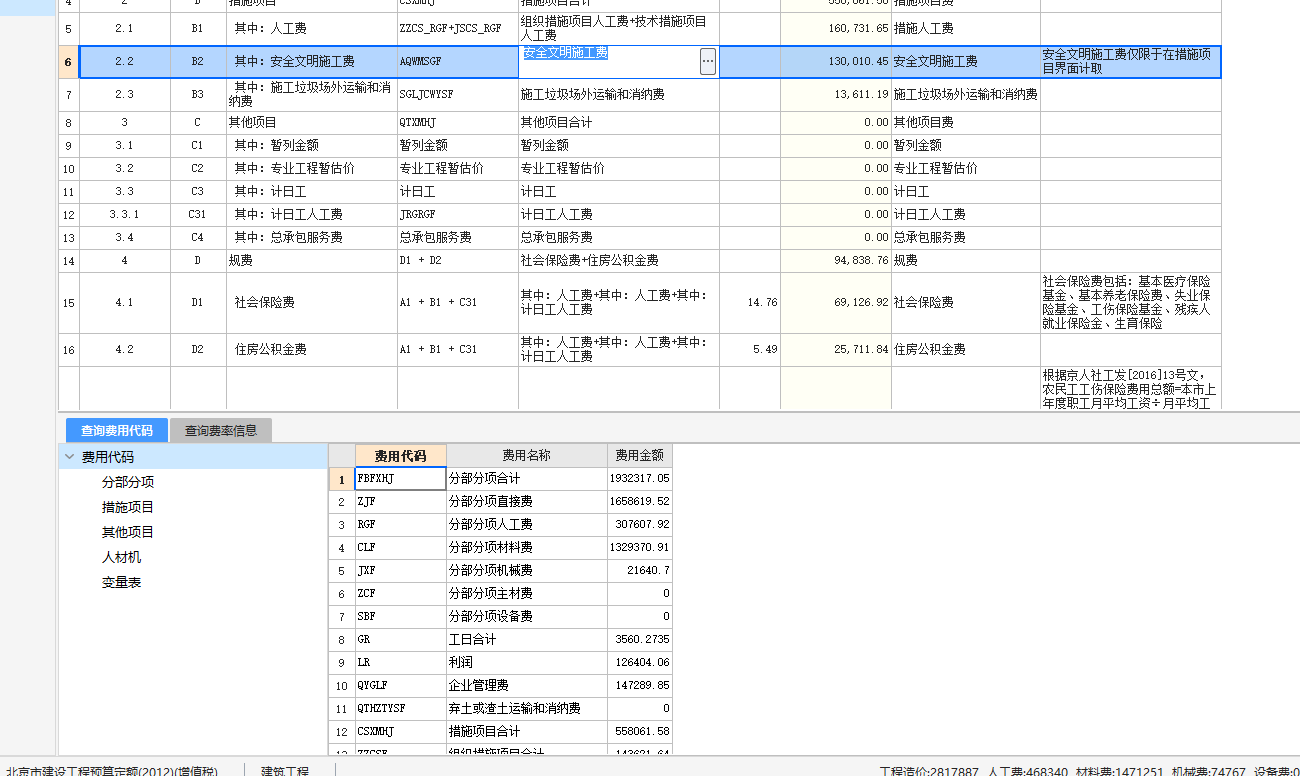Viewport: 1300px width, 776px height.
Task: Click the editable 安全文明施工费 base description field
Action: tap(609, 62)
